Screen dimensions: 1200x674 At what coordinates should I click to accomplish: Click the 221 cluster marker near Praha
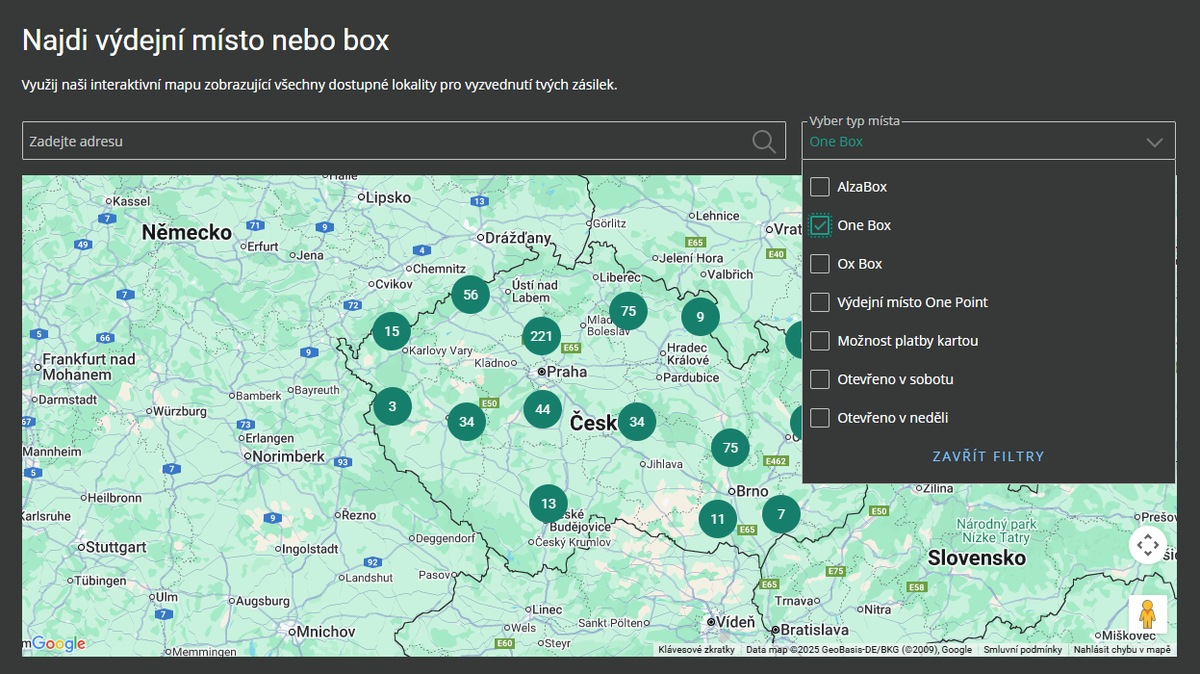point(542,336)
